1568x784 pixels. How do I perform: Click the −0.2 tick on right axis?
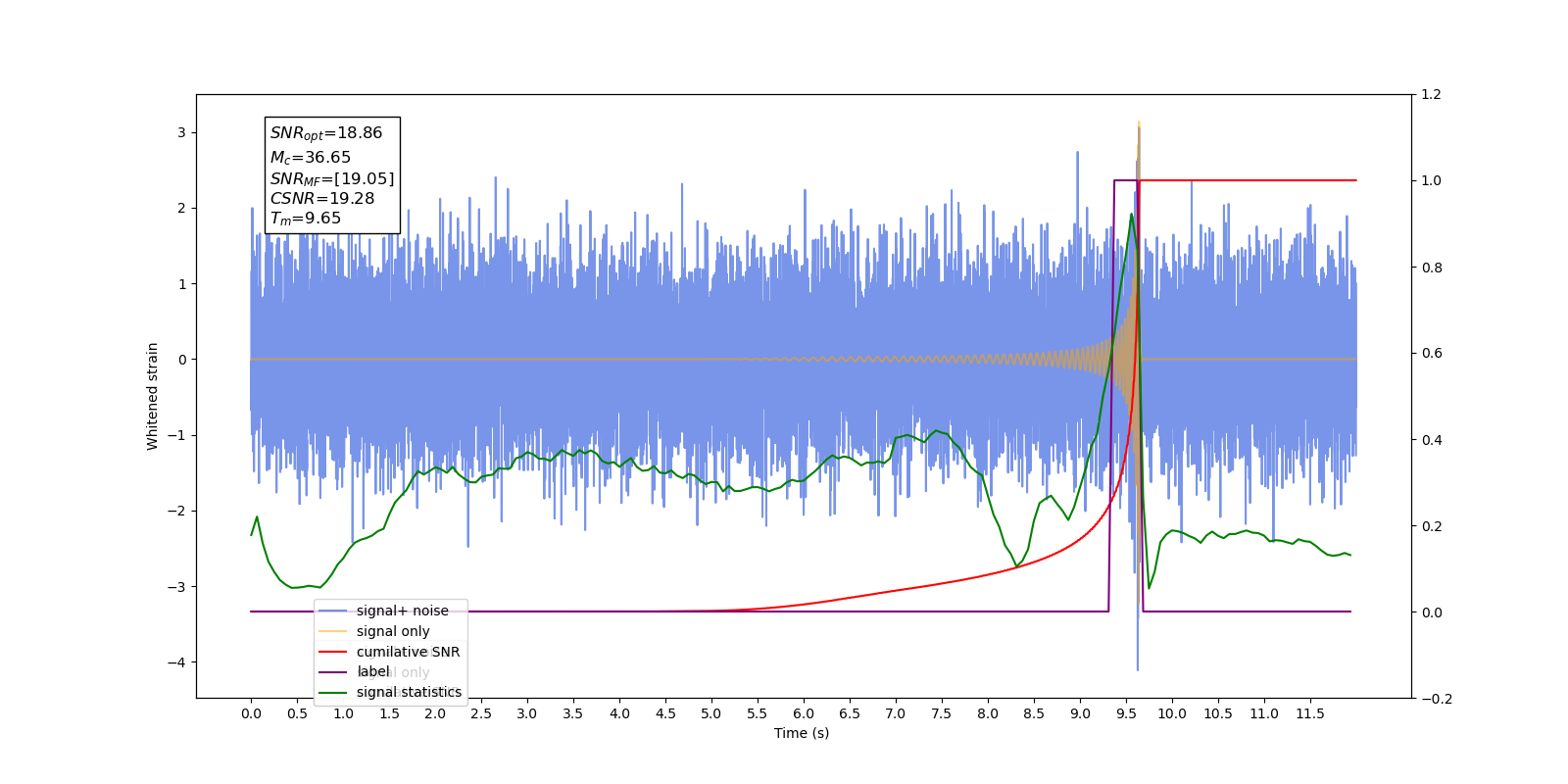tap(1437, 699)
